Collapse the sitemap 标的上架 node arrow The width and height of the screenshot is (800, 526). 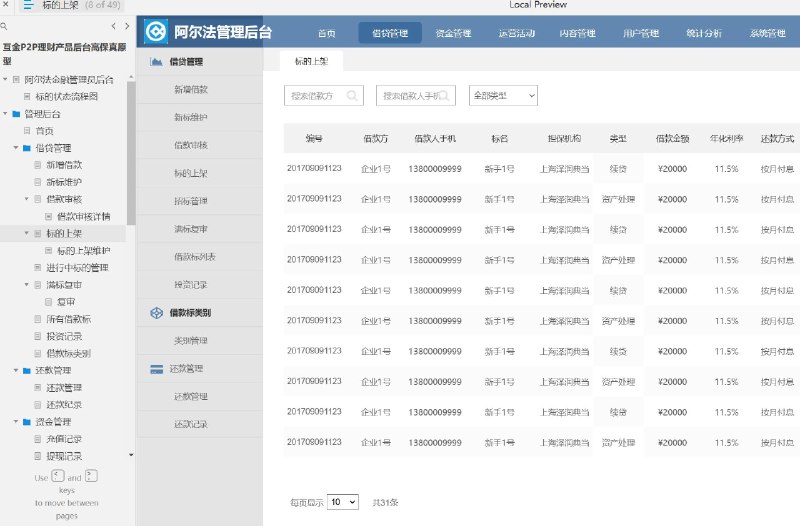click(x=27, y=233)
